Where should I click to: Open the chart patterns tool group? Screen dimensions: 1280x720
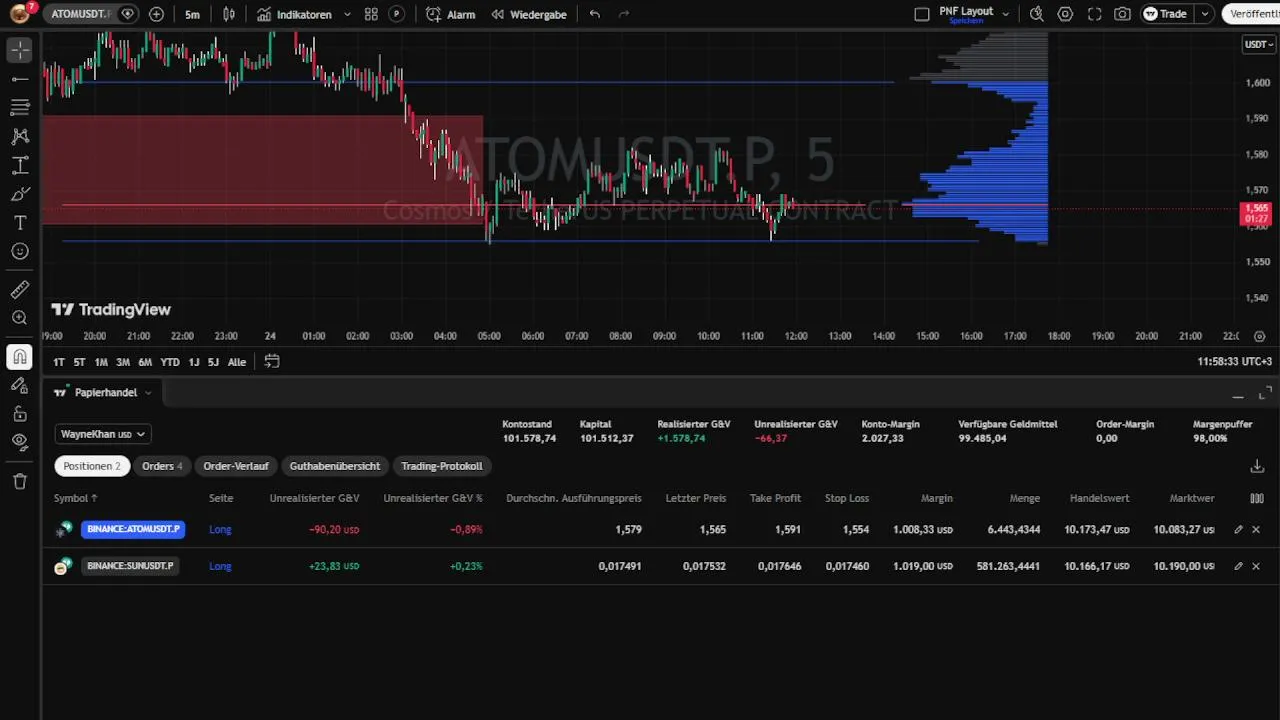pyautogui.click(x=20, y=136)
